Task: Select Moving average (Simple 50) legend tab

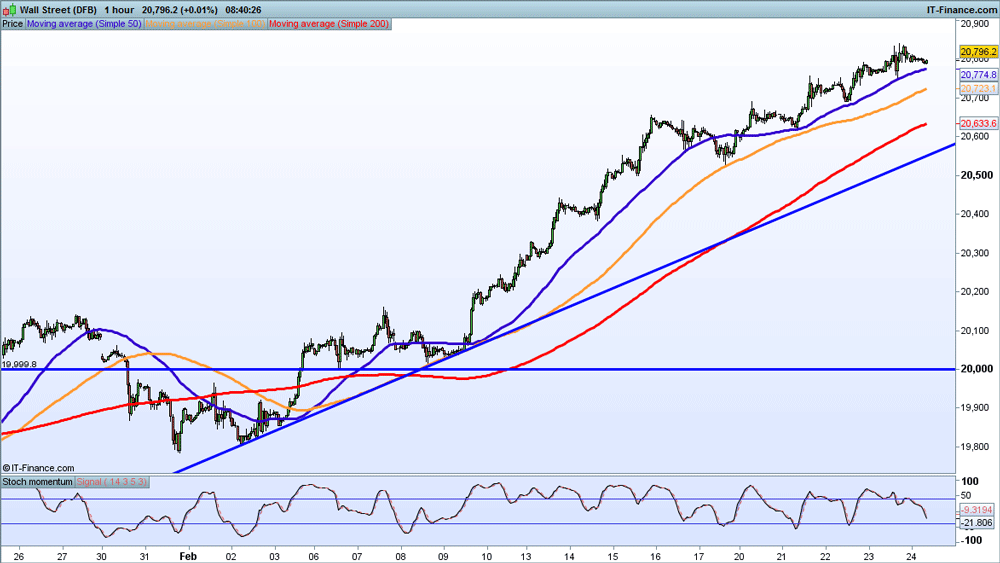Action: click(84, 24)
